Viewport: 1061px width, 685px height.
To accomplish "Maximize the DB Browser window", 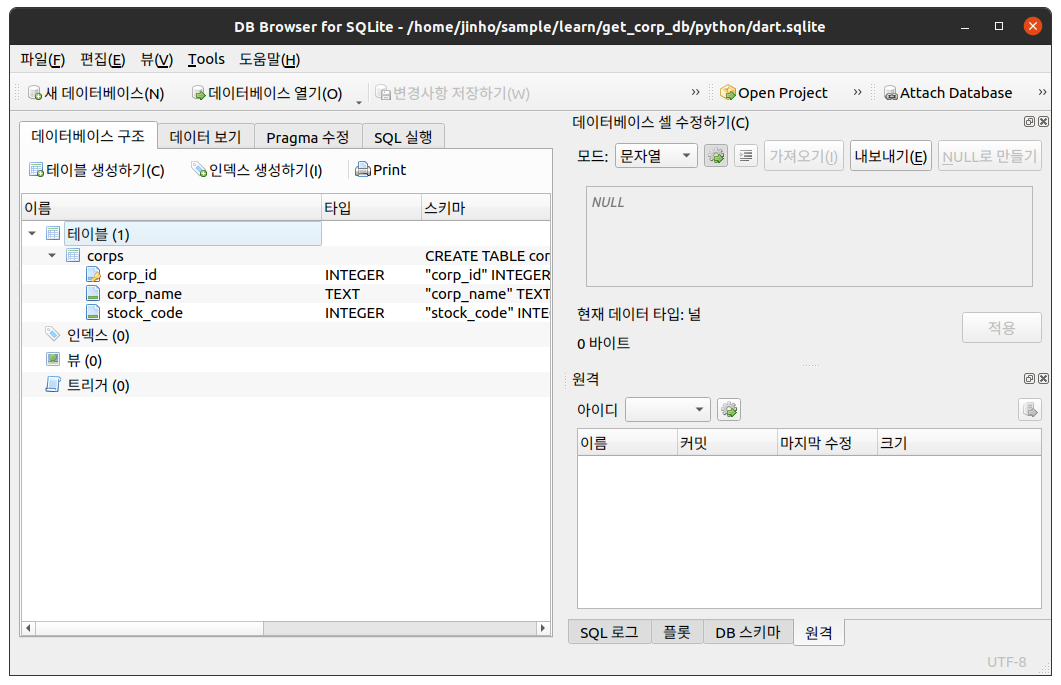I will (x=999, y=26).
